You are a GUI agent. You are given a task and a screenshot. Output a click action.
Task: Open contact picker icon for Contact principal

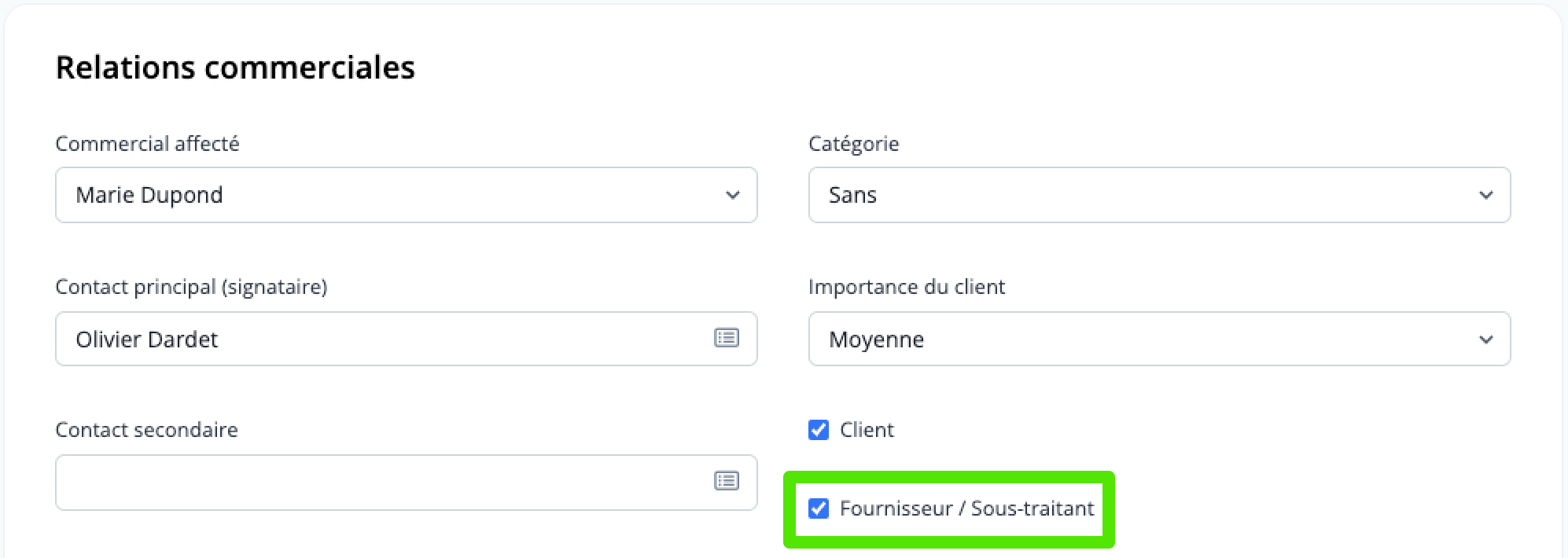[x=726, y=338]
